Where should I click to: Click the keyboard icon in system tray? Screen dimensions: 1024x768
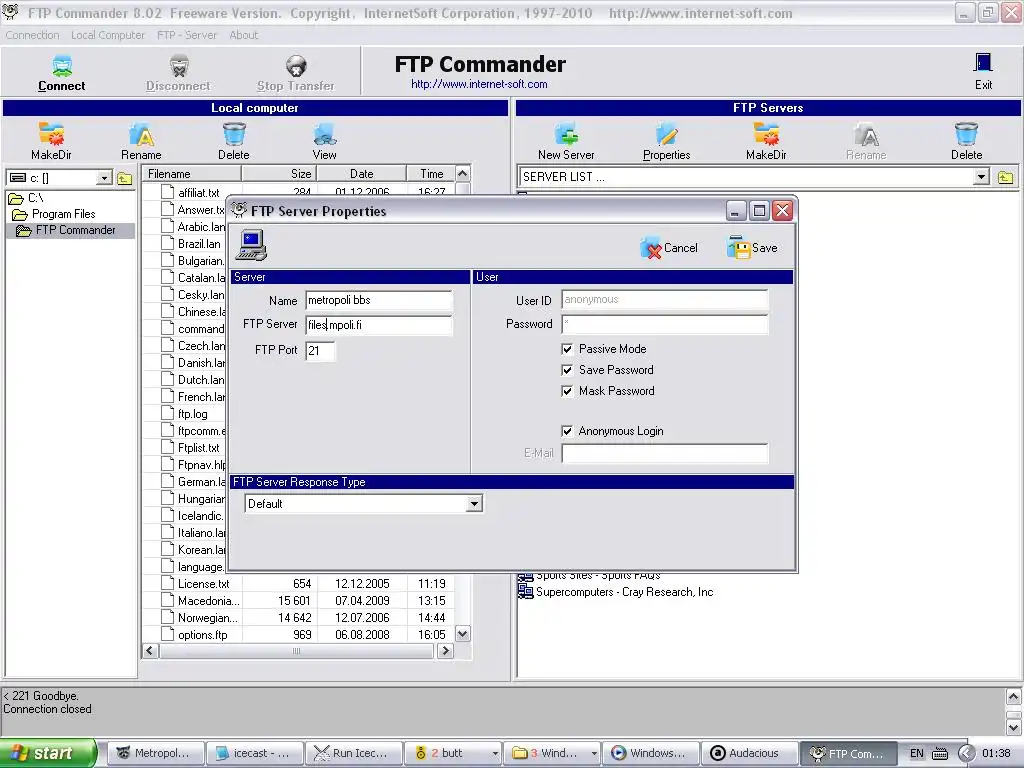[x=940, y=754]
